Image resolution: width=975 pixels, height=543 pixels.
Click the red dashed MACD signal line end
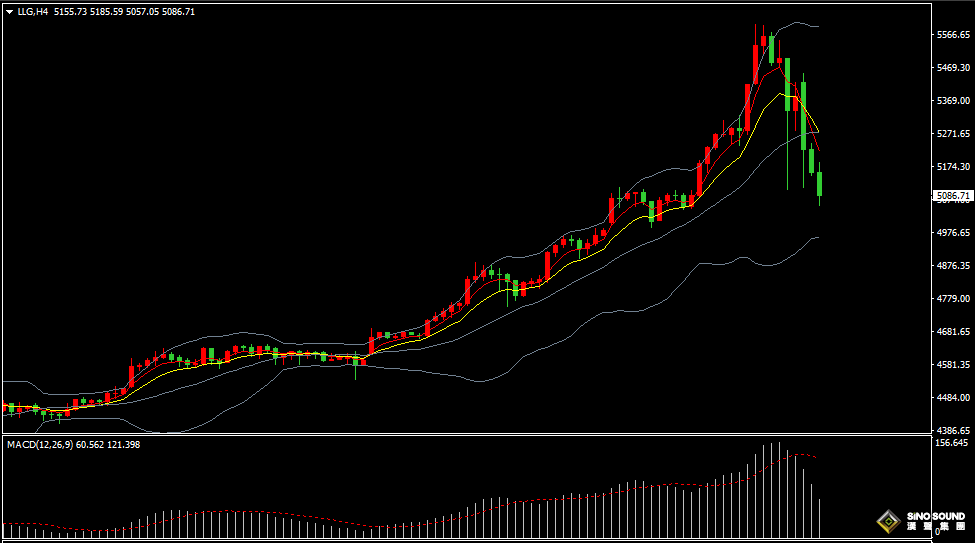point(815,457)
